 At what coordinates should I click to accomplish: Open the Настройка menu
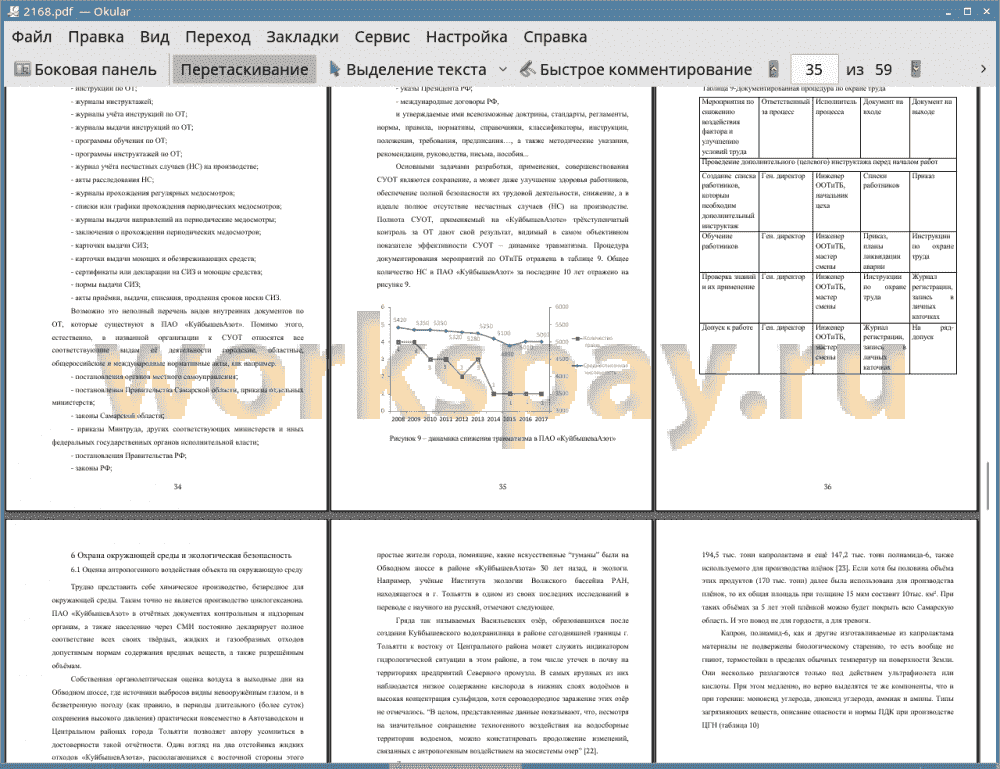[466, 37]
